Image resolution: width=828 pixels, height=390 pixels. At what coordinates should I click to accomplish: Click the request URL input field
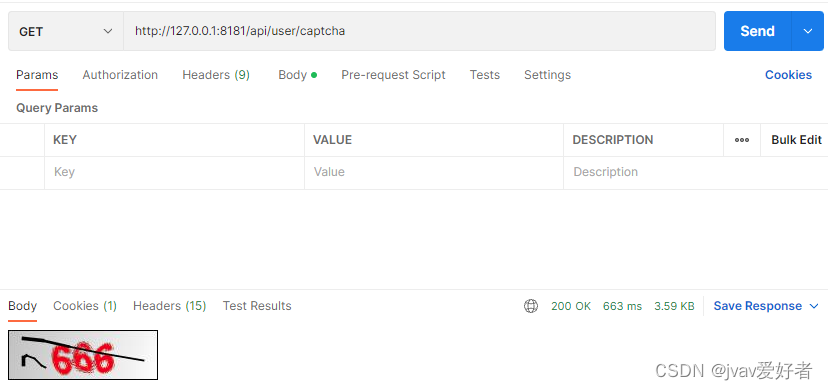(x=420, y=31)
